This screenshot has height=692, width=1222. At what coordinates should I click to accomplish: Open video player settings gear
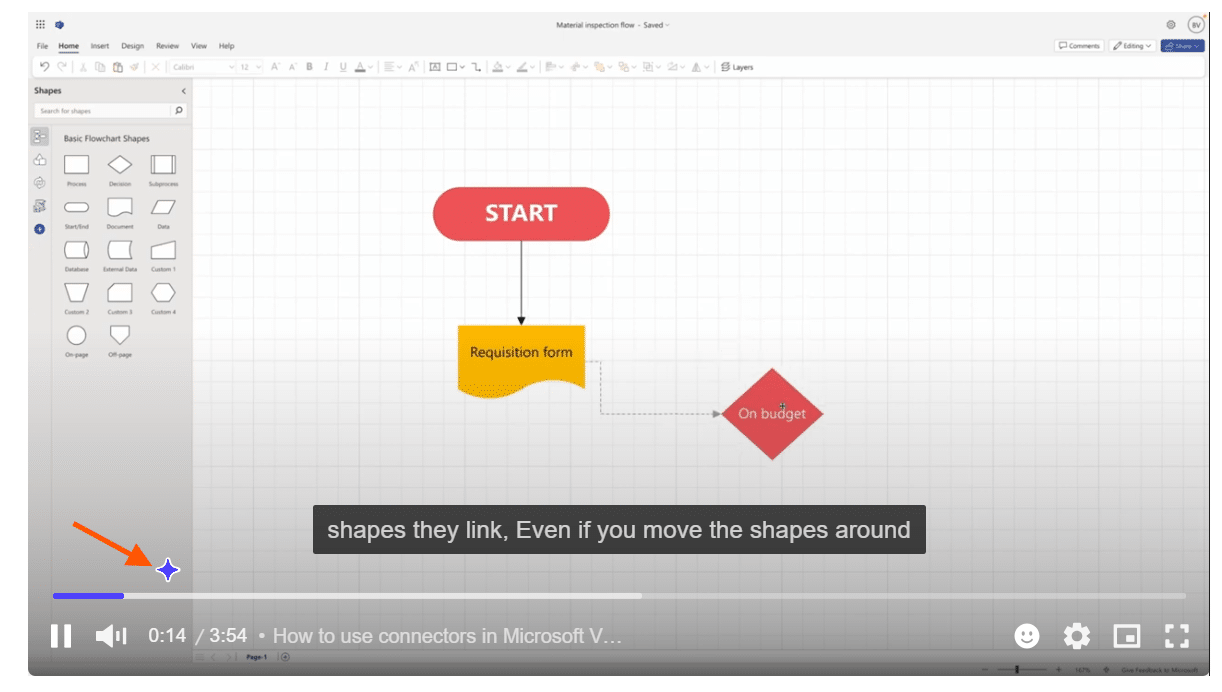coord(1076,636)
